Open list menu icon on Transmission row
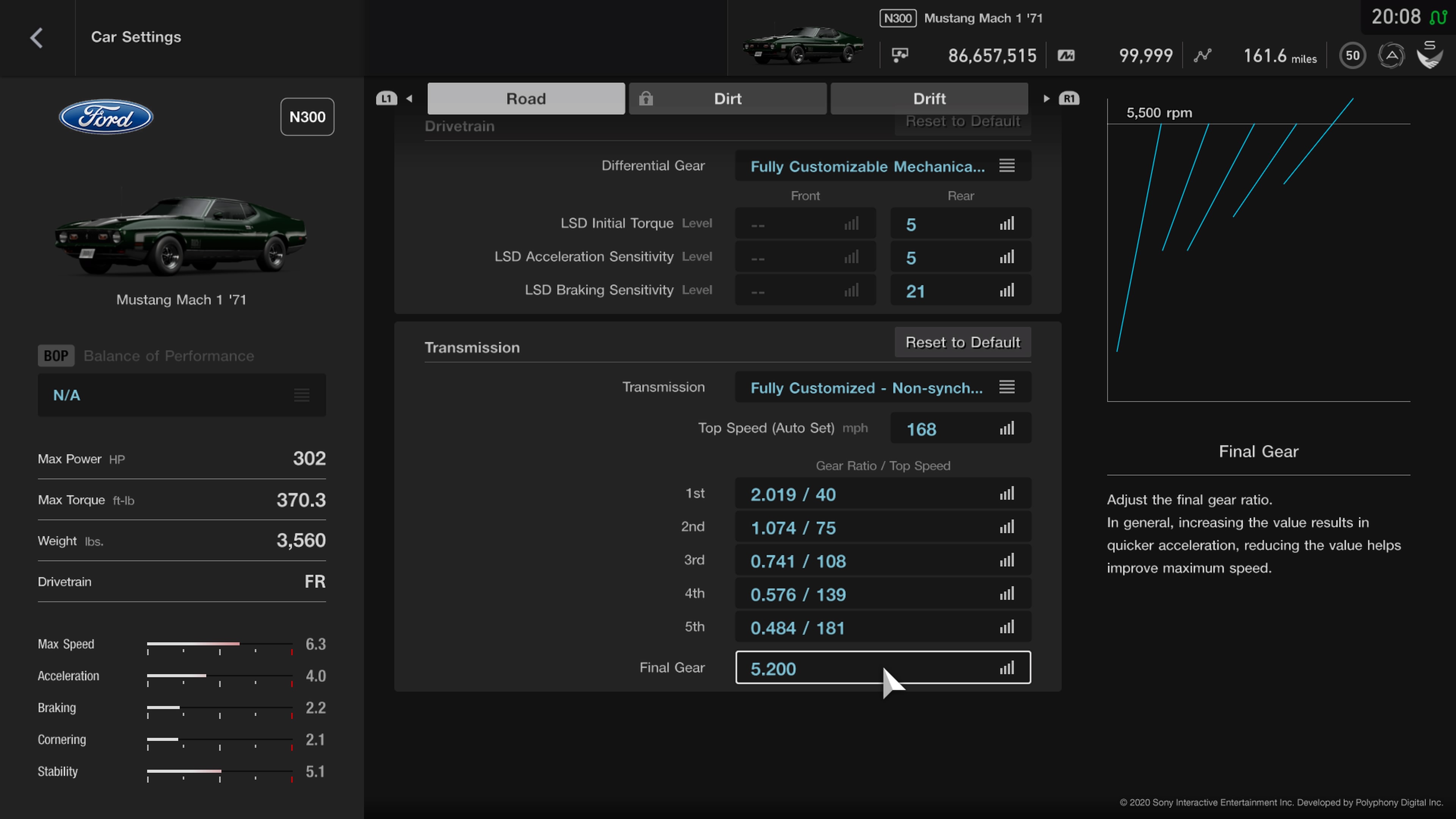The height and width of the screenshot is (819, 1456). (x=1007, y=387)
